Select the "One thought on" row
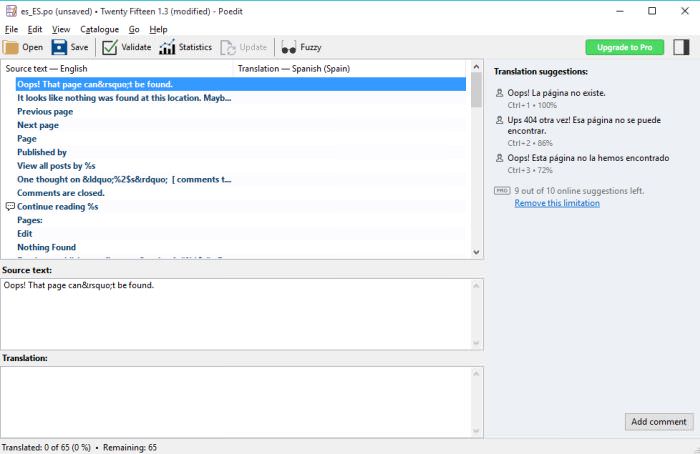The width and height of the screenshot is (700, 454). [241, 179]
